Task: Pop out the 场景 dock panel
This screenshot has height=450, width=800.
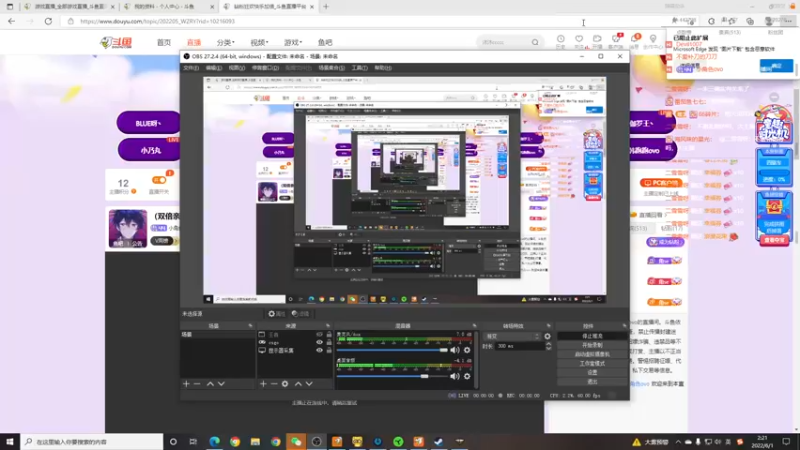Action: [x=250, y=326]
